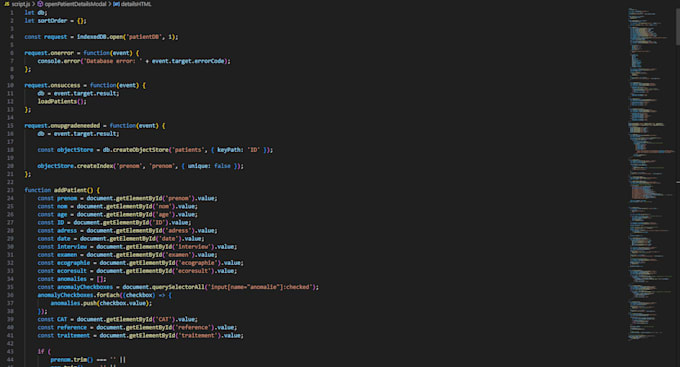Click the function symbol icon before openPatientDetailsModal
Viewport: 680px width, 367px height.
coord(40,4)
